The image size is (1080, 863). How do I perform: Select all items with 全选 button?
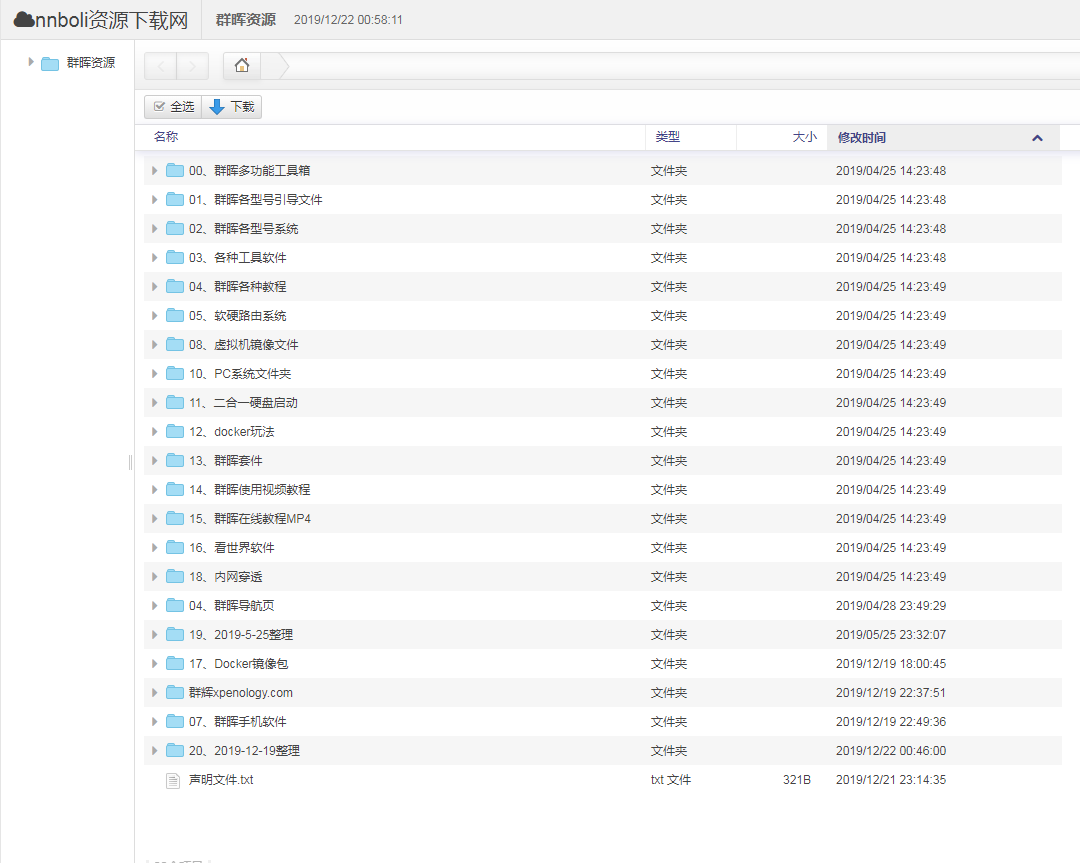coord(173,107)
